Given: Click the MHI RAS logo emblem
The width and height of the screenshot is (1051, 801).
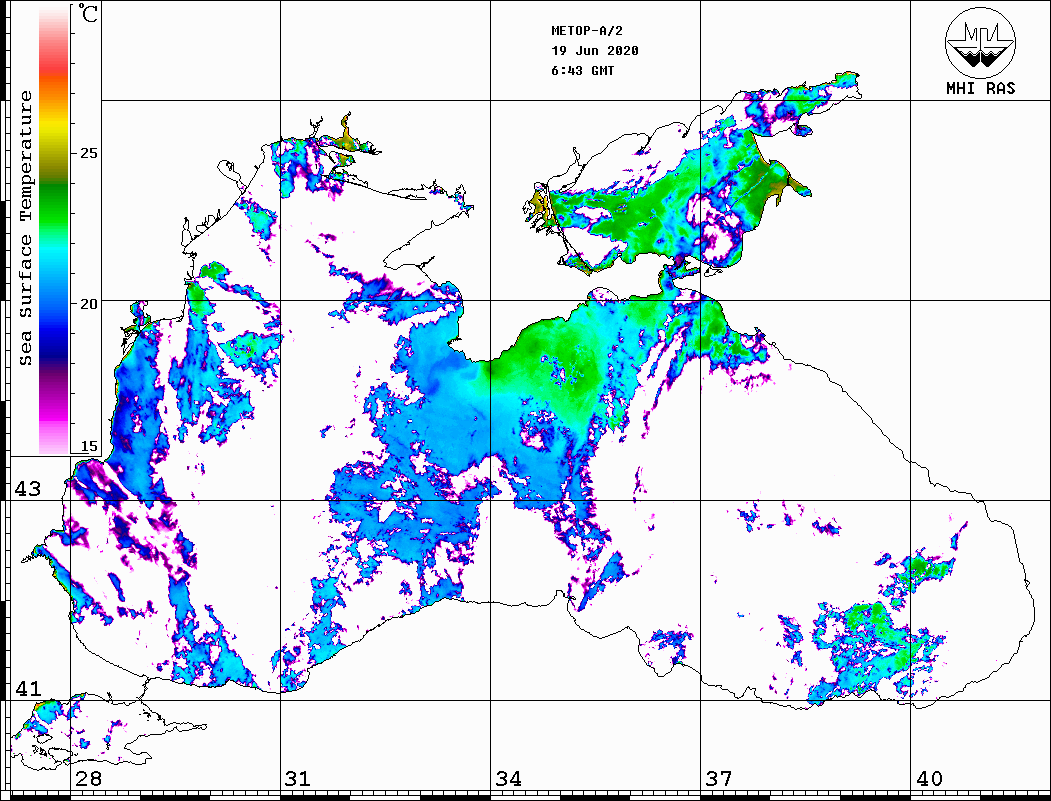Looking at the screenshot, I should (x=980, y=42).
